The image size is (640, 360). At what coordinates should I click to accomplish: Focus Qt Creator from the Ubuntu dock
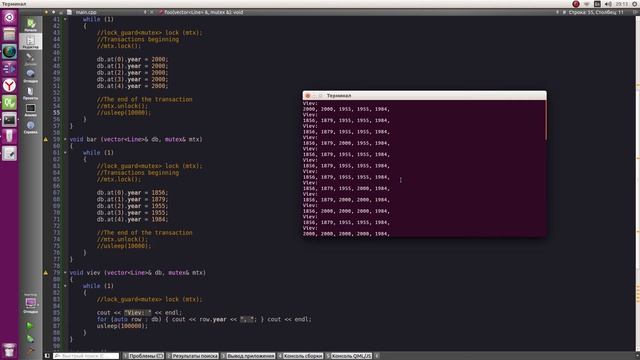(9, 102)
